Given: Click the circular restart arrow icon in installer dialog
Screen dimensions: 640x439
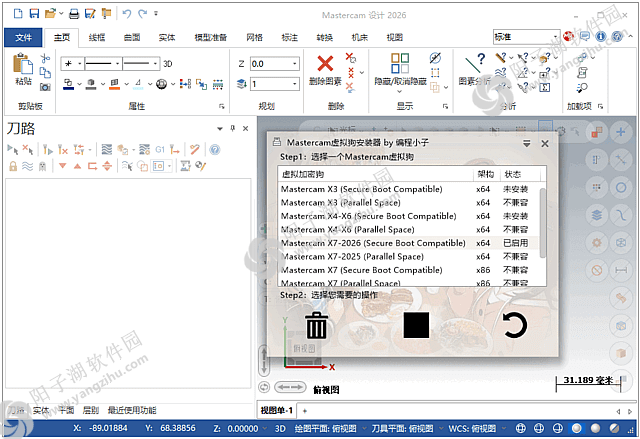Looking at the screenshot, I should click(x=514, y=325).
